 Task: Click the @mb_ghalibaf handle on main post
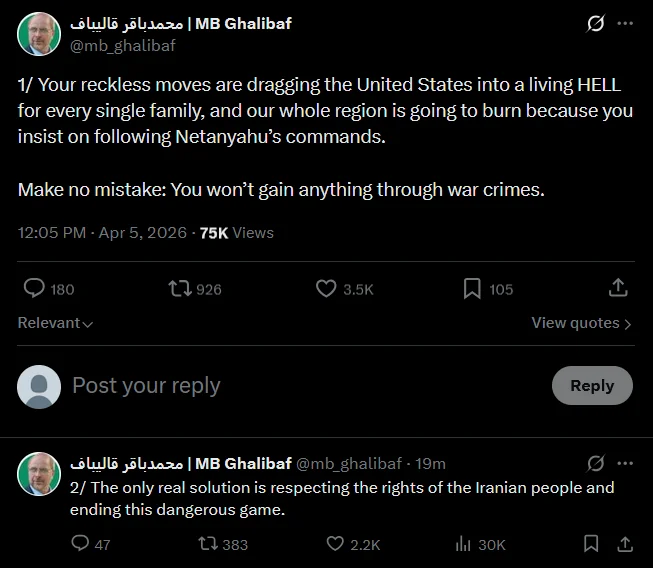(x=123, y=45)
